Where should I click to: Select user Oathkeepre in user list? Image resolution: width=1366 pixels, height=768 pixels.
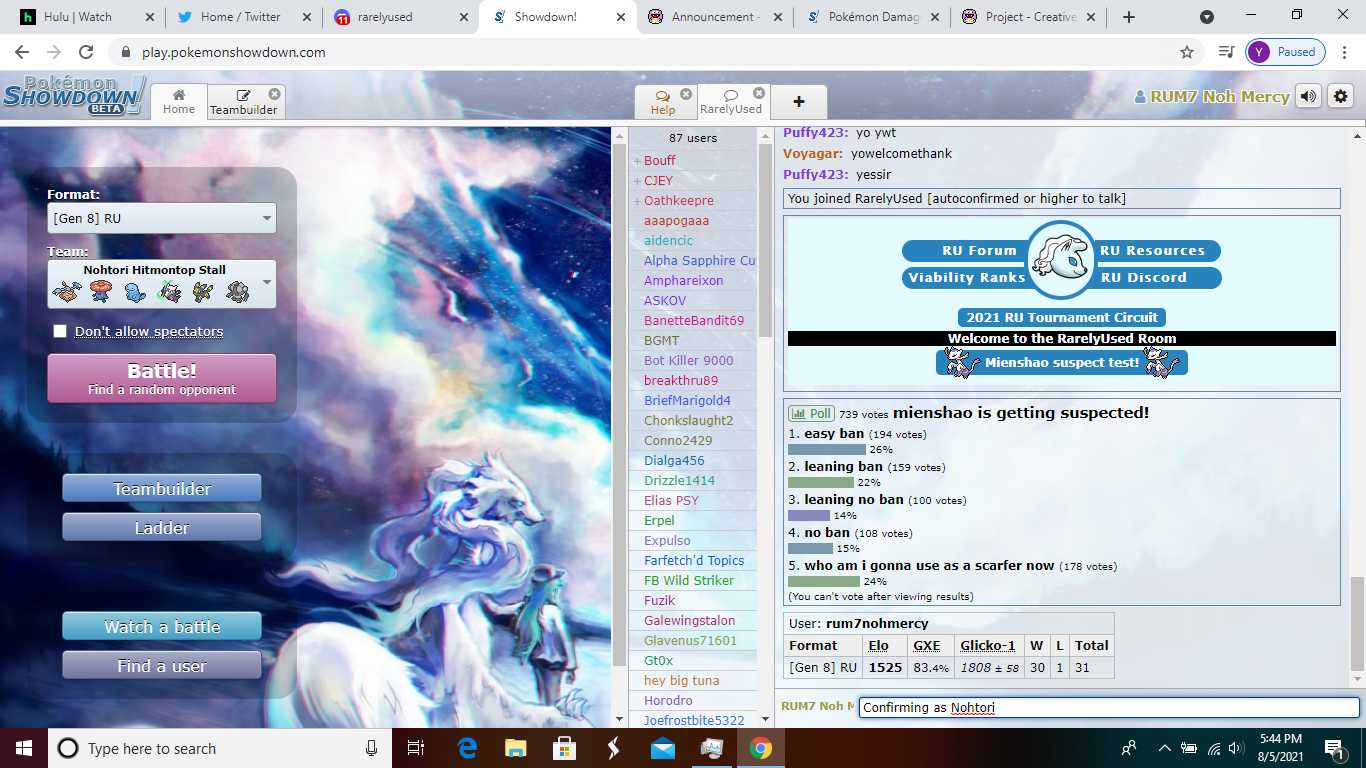[x=678, y=200]
